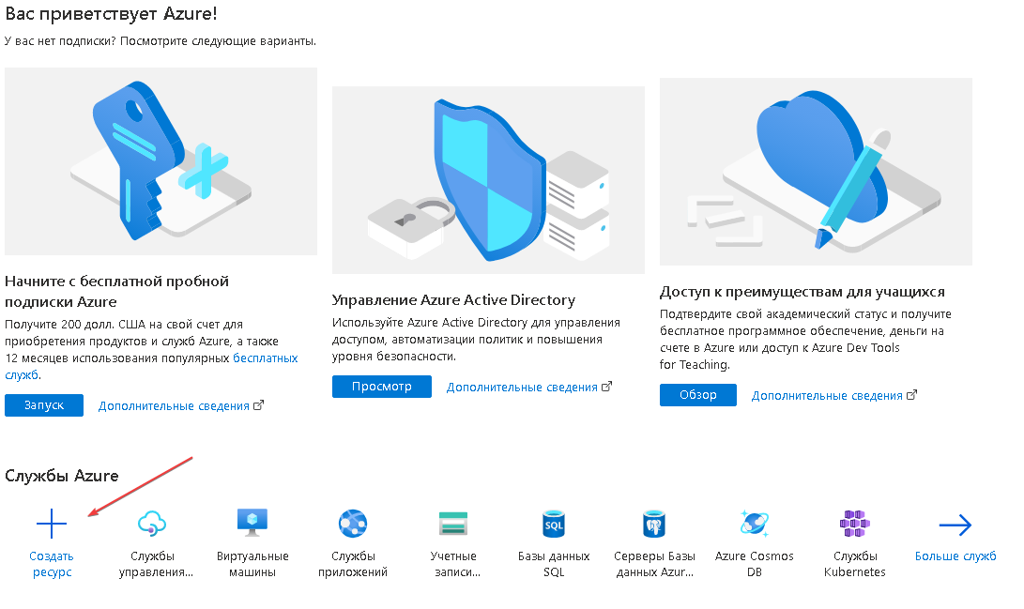Viewport: 1024px width, 609px height.
Task: Open Учетные записи storage icon
Action: click(x=453, y=523)
